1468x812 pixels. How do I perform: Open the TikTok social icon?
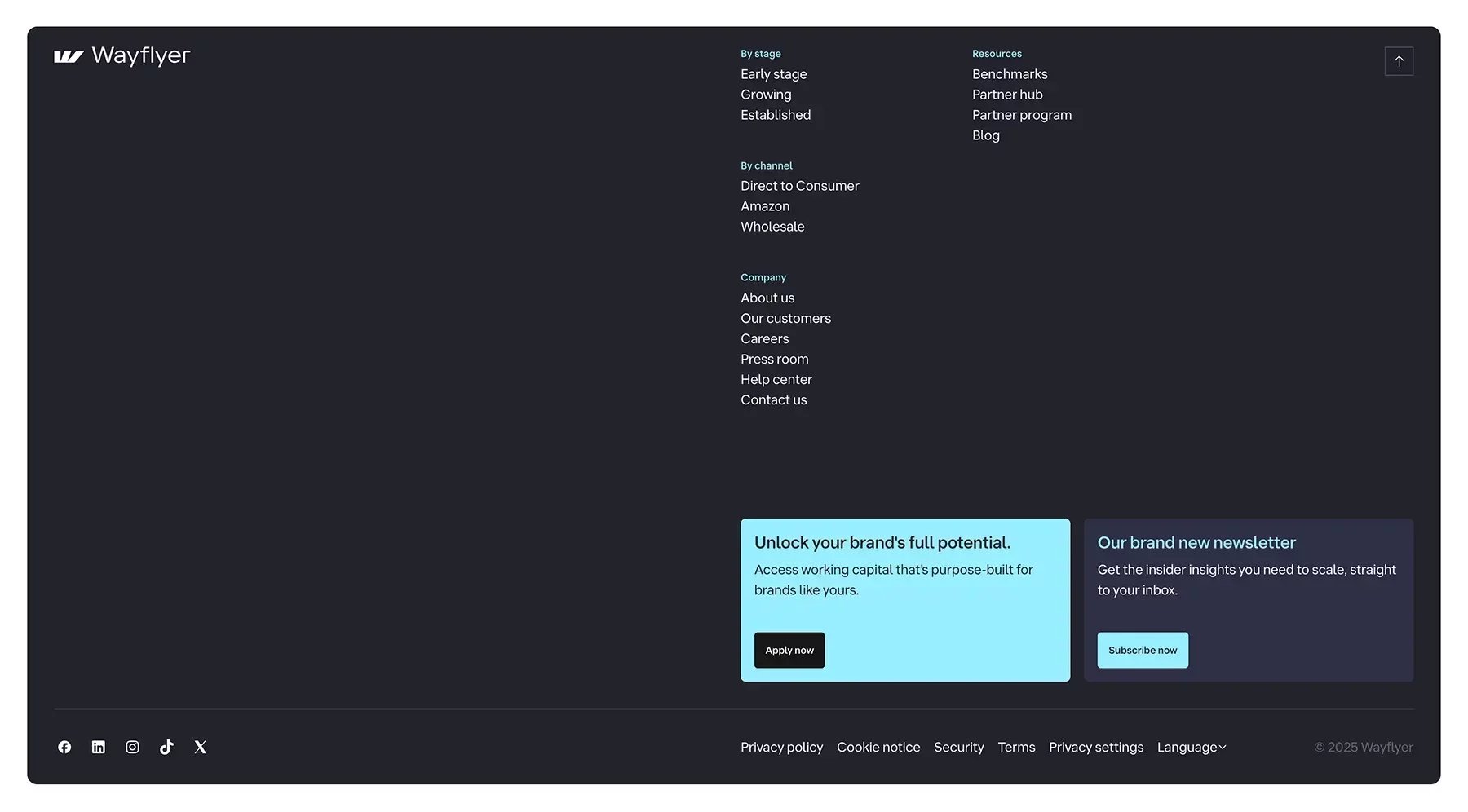click(x=166, y=747)
